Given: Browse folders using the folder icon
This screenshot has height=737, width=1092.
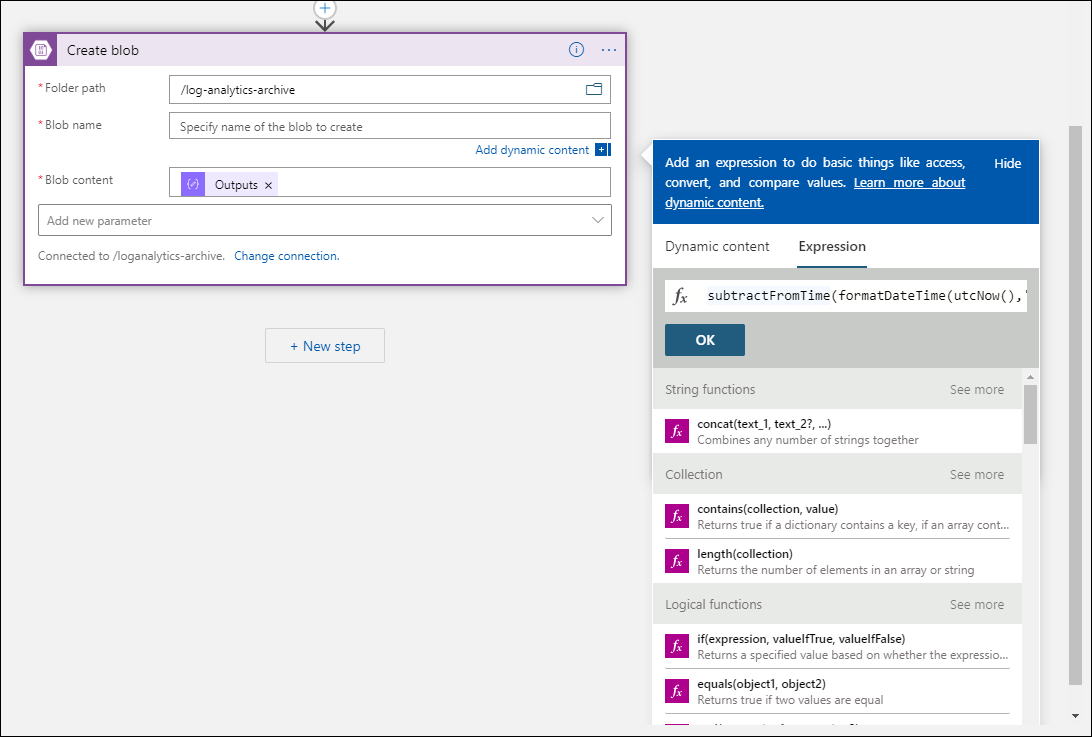Looking at the screenshot, I should tap(594, 89).
